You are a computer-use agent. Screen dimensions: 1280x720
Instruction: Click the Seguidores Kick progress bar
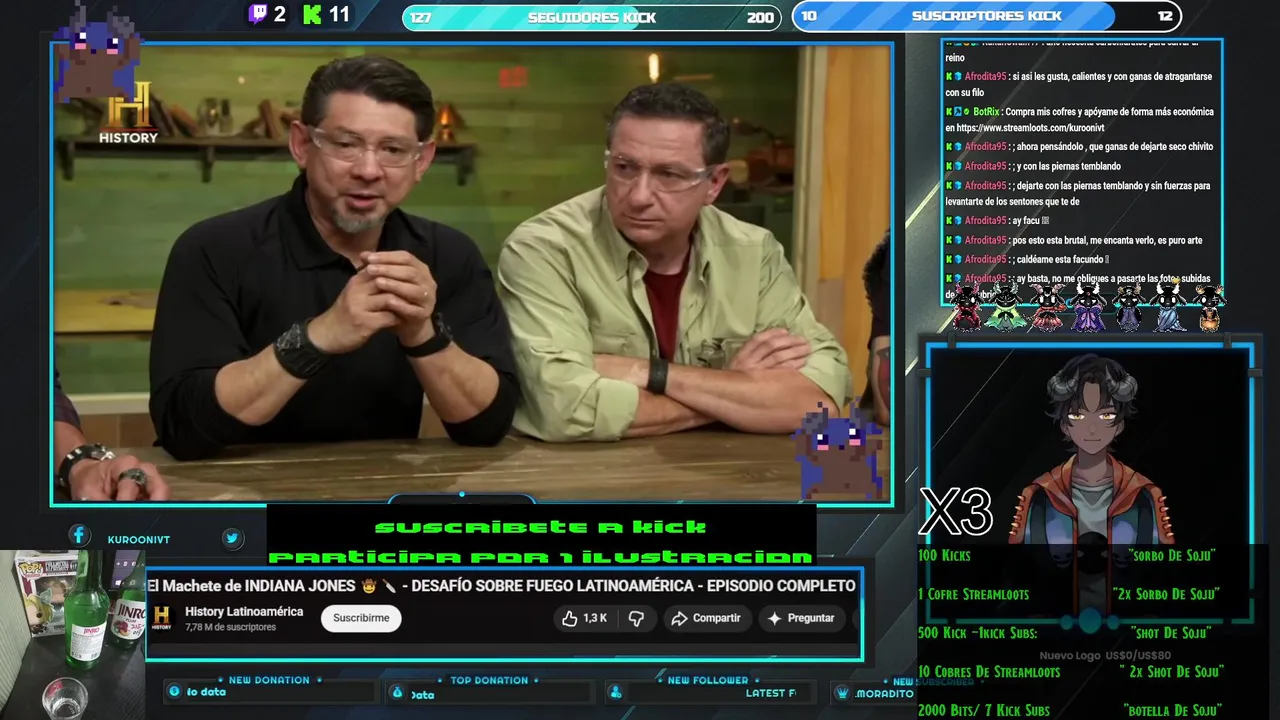tap(592, 17)
